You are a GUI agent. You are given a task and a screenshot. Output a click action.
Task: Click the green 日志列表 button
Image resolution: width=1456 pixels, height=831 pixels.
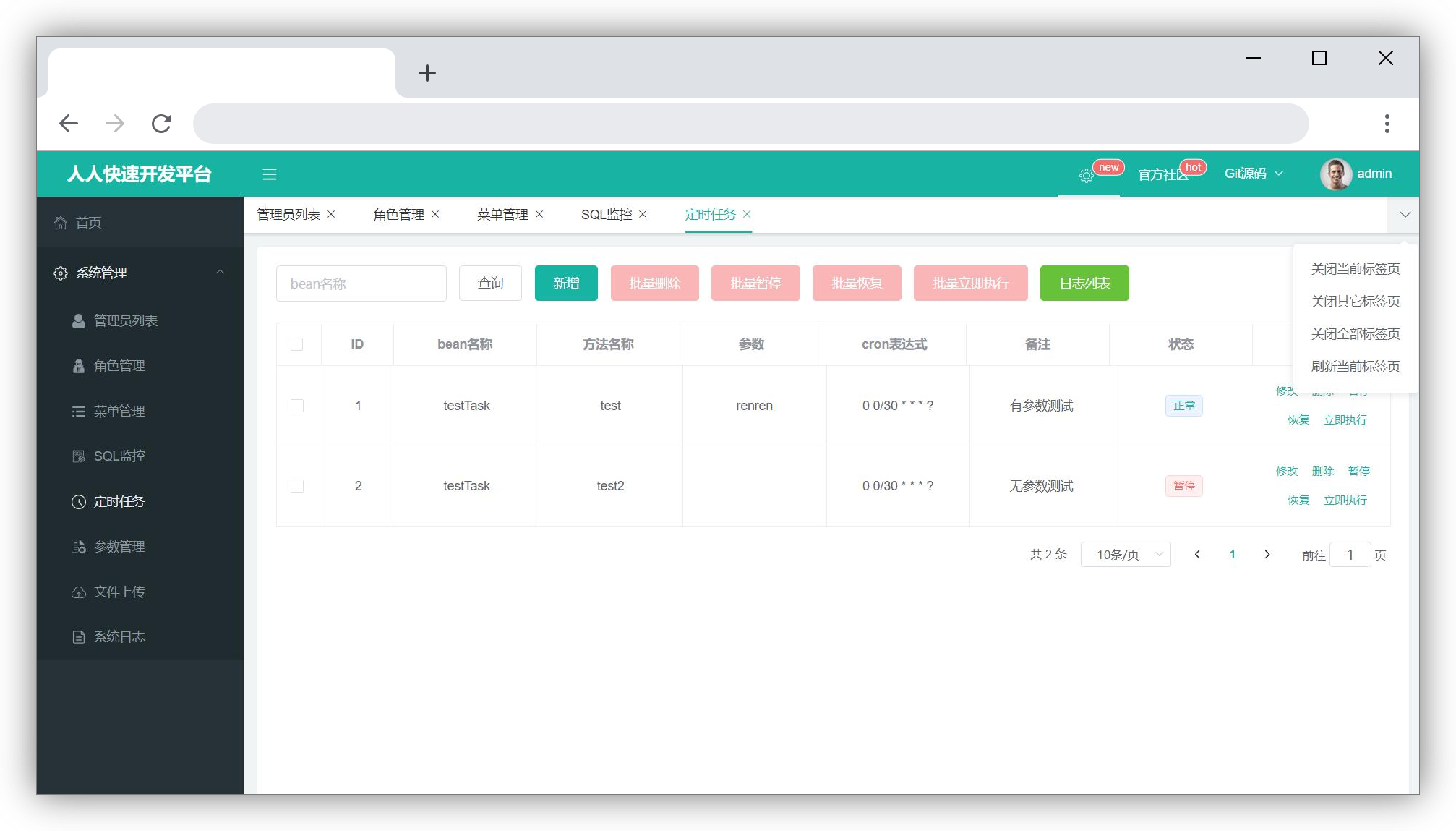tap(1084, 284)
